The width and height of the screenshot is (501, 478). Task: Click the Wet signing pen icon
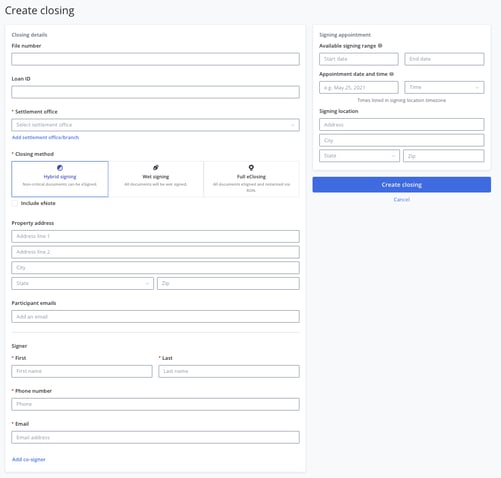pyautogui.click(x=156, y=167)
